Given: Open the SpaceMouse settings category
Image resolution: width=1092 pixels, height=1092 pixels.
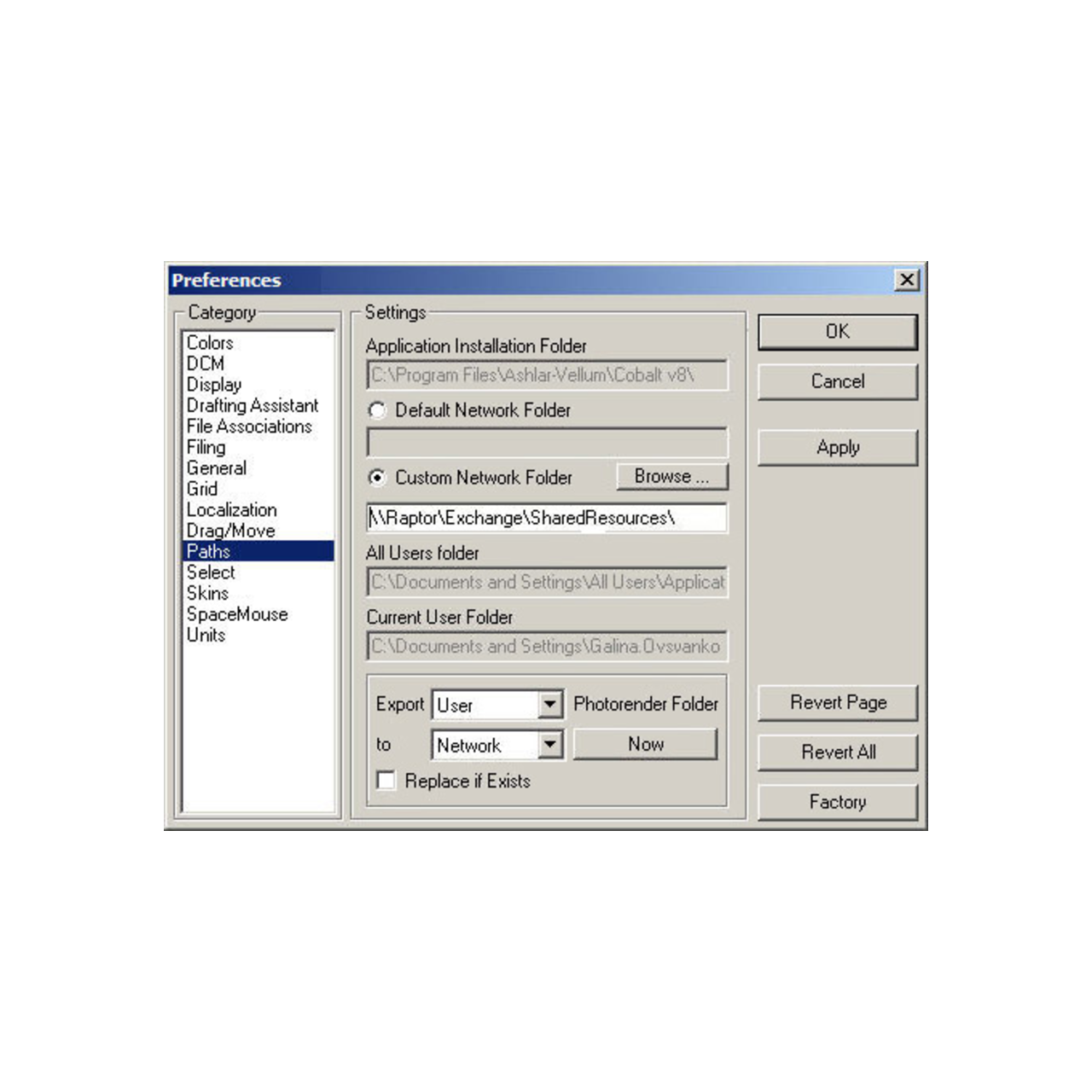Looking at the screenshot, I should (237, 613).
